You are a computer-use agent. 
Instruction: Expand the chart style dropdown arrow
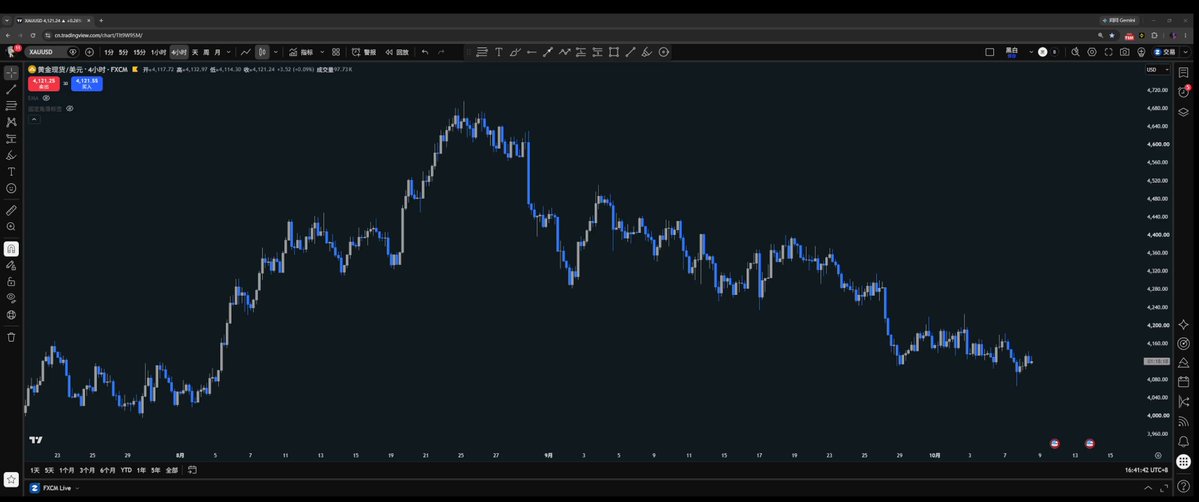(x=275, y=52)
